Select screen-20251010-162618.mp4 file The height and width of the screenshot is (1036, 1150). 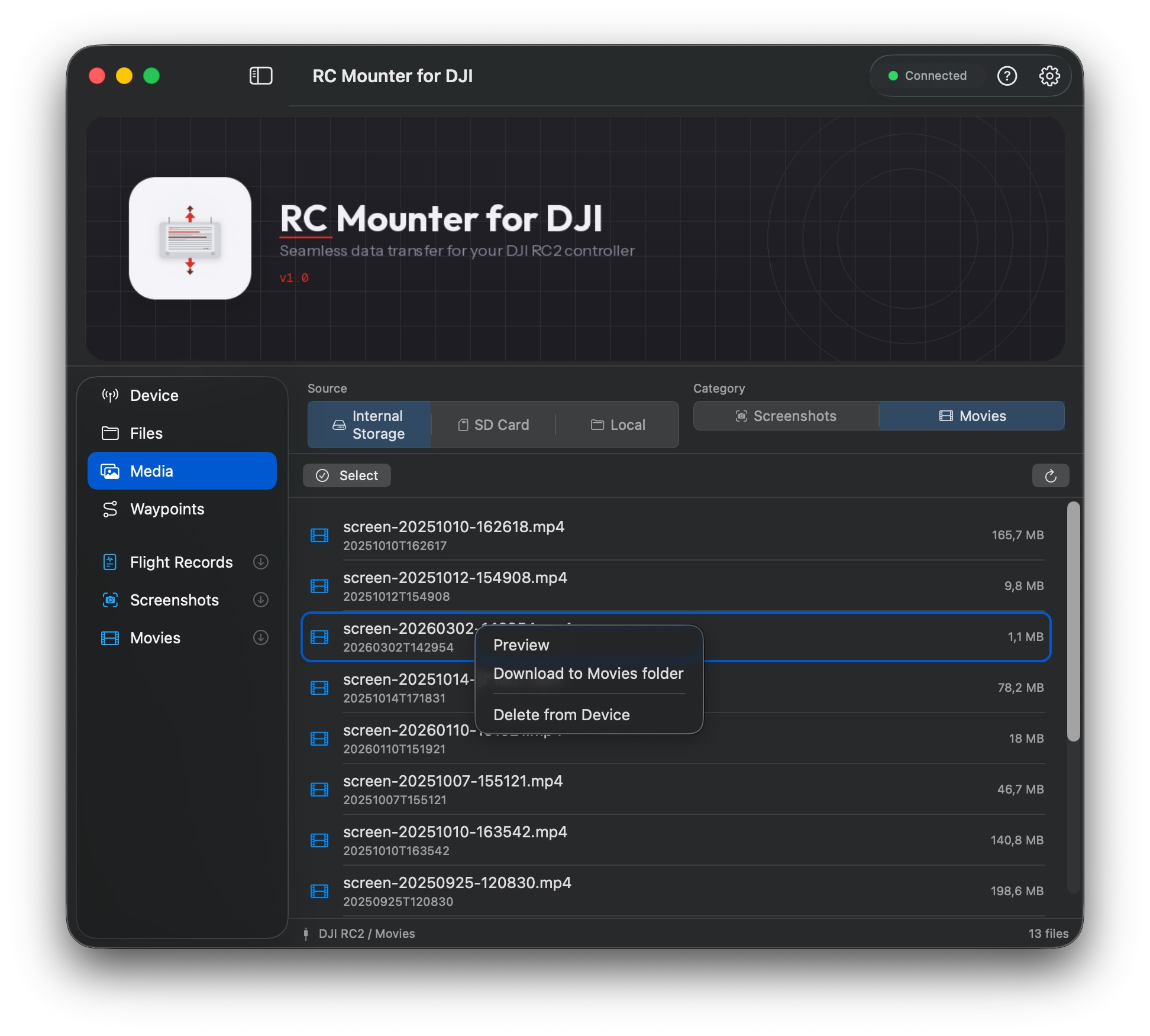click(676, 535)
